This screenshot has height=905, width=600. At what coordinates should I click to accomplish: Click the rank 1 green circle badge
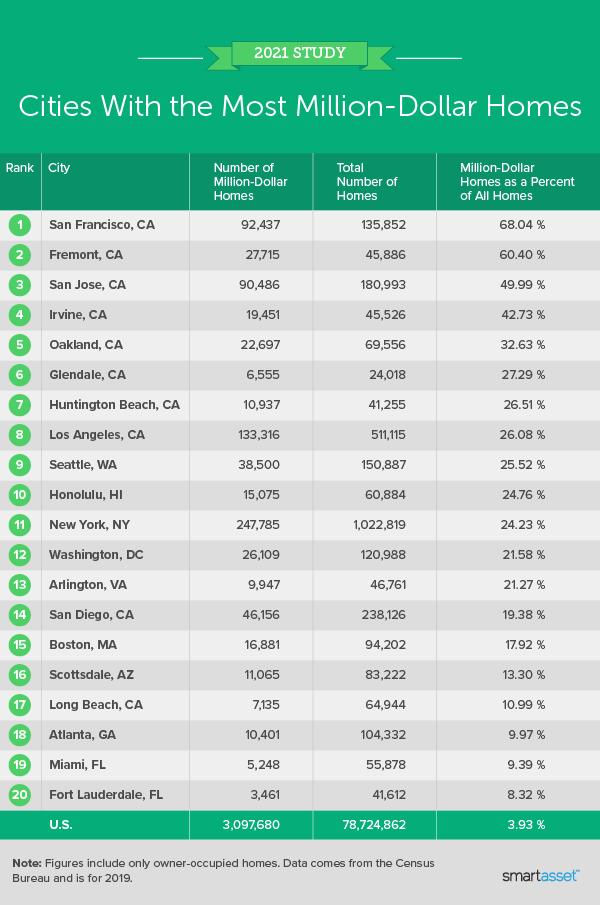(20, 225)
